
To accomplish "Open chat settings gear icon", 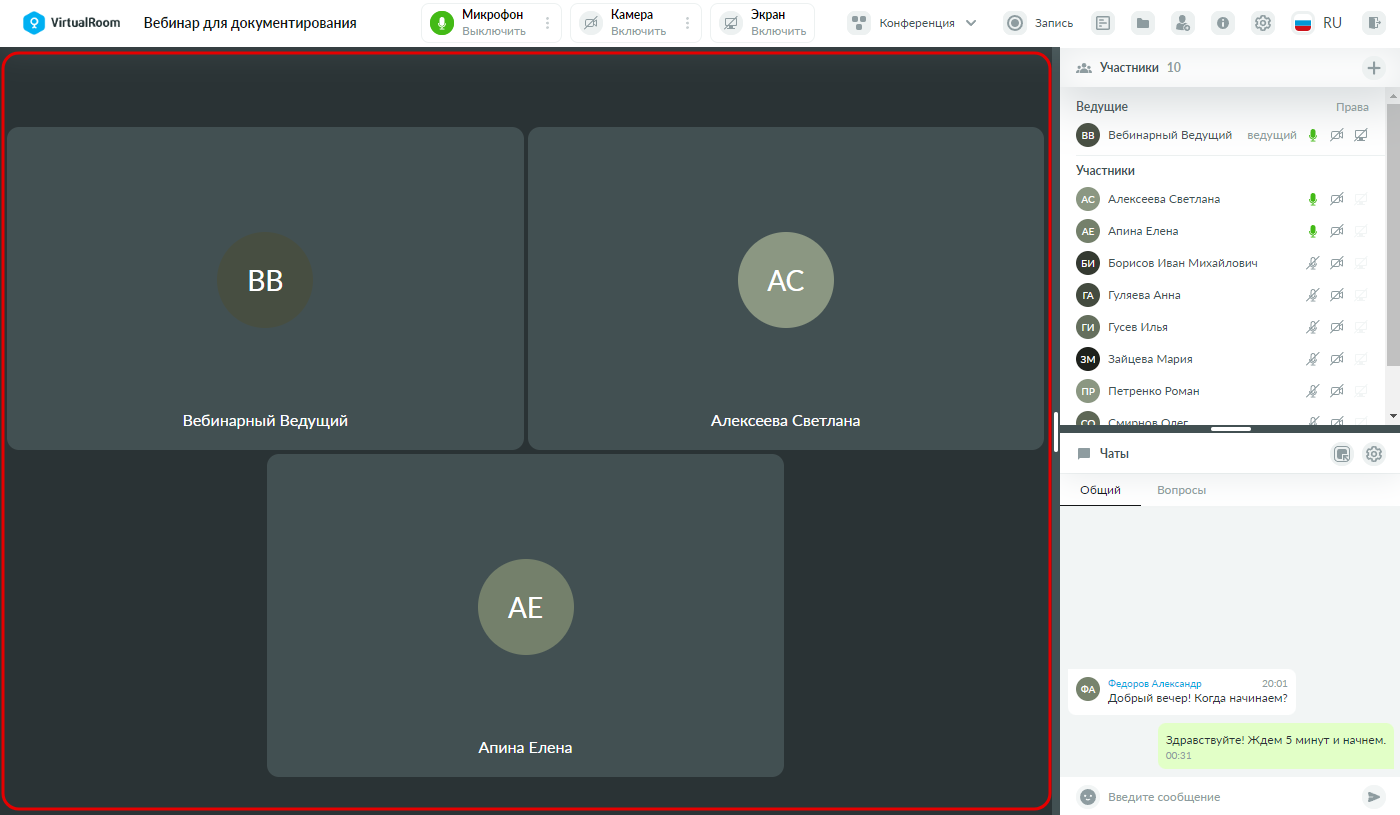I will [x=1374, y=454].
